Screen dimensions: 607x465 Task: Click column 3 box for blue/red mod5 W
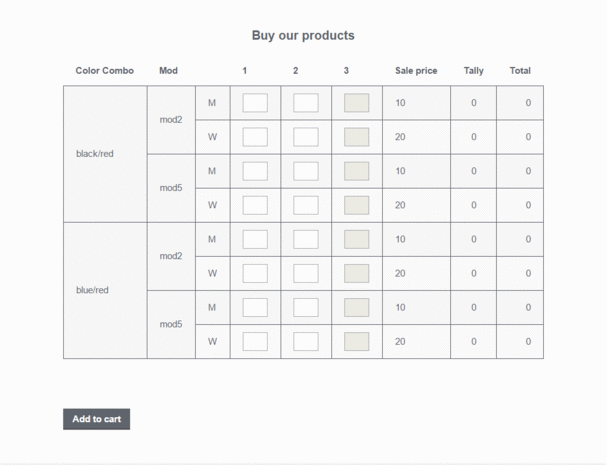click(x=357, y=341)
